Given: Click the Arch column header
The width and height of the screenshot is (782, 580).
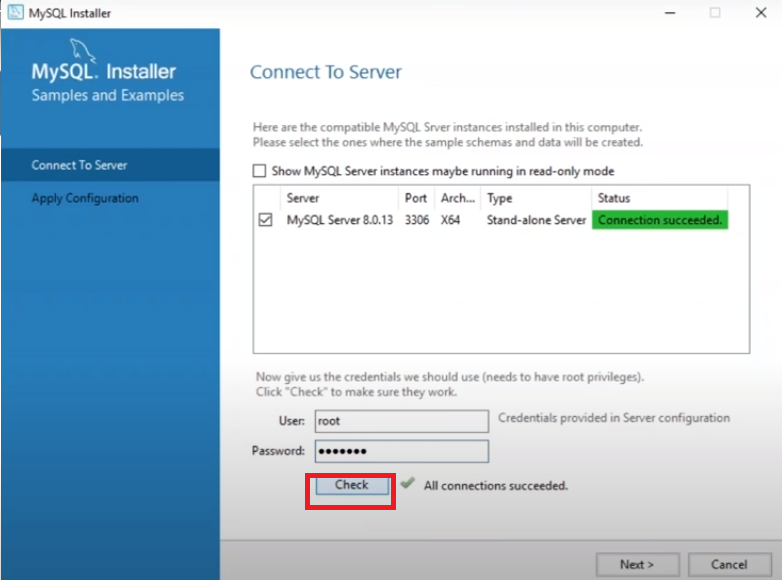Looking at the screenshot, I should 457,198.
